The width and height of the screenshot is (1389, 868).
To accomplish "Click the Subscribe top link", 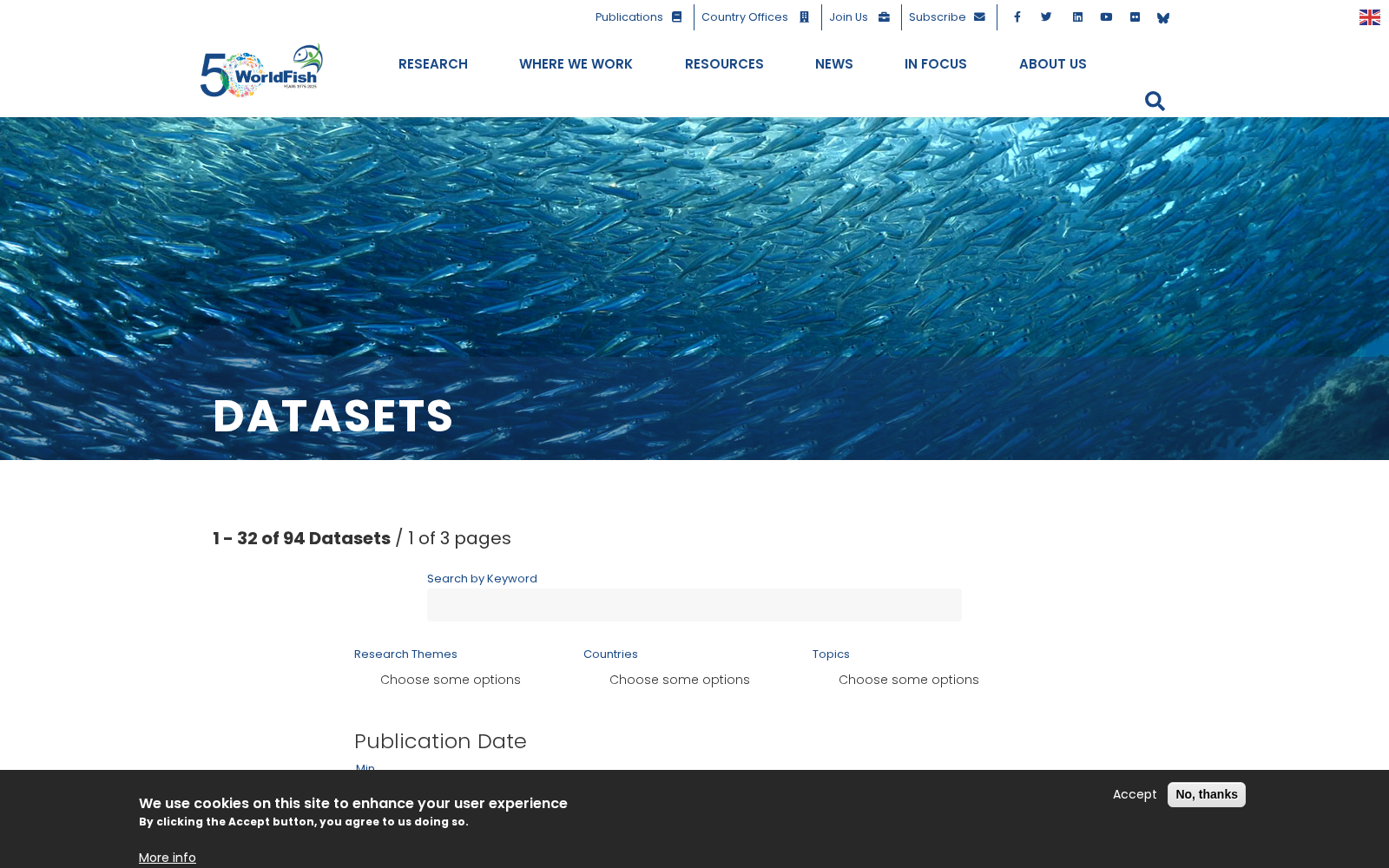I will pyautogui.click(x=947, y=17).
